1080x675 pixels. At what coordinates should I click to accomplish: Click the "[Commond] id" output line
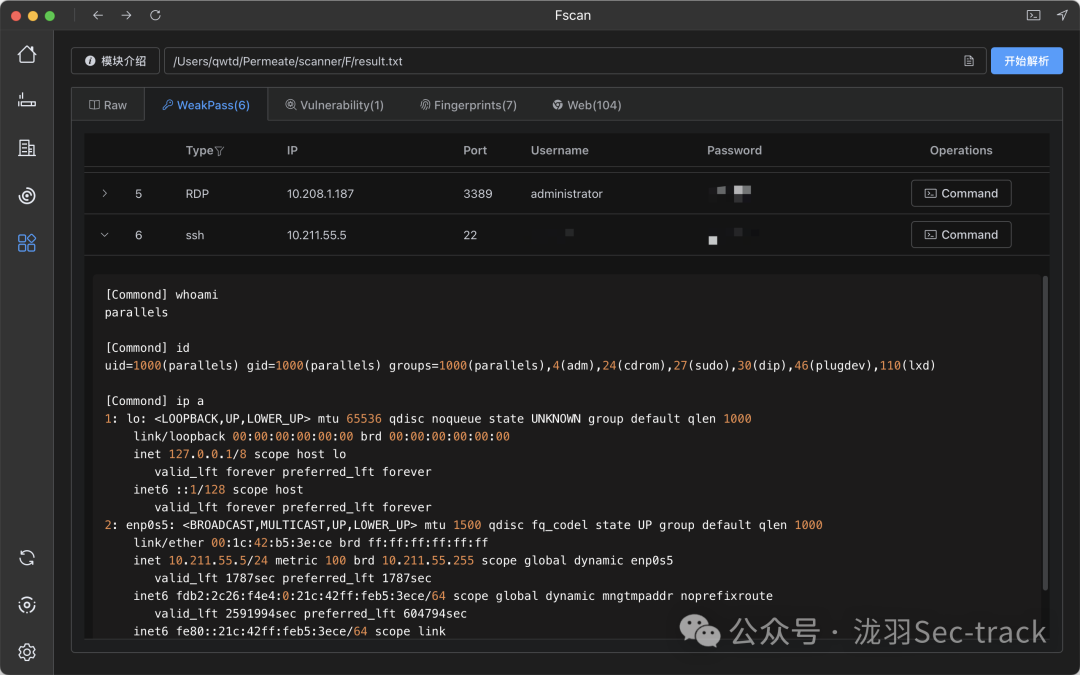(x=147, y=348)
